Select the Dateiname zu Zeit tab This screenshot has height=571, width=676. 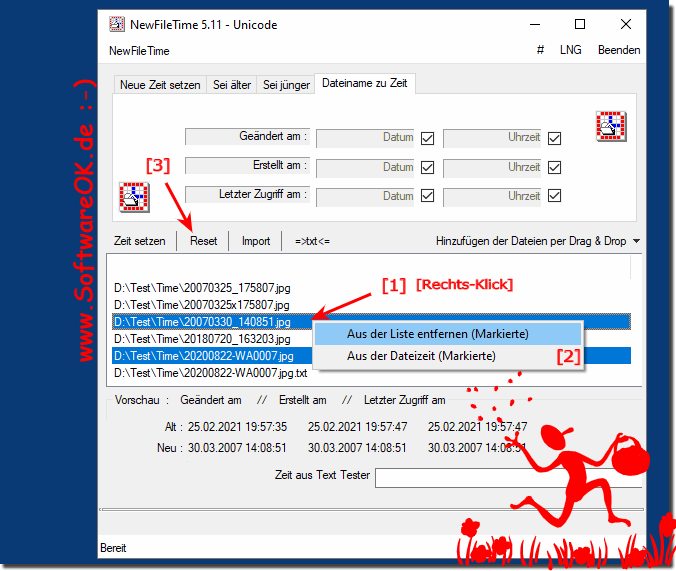tap(365, 83)
